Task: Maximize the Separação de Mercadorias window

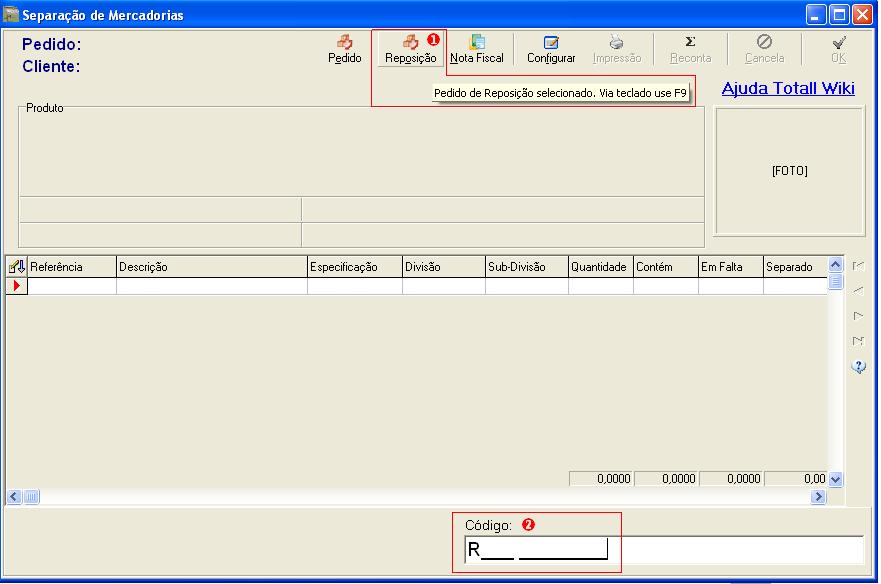Action: pos(839,15)
